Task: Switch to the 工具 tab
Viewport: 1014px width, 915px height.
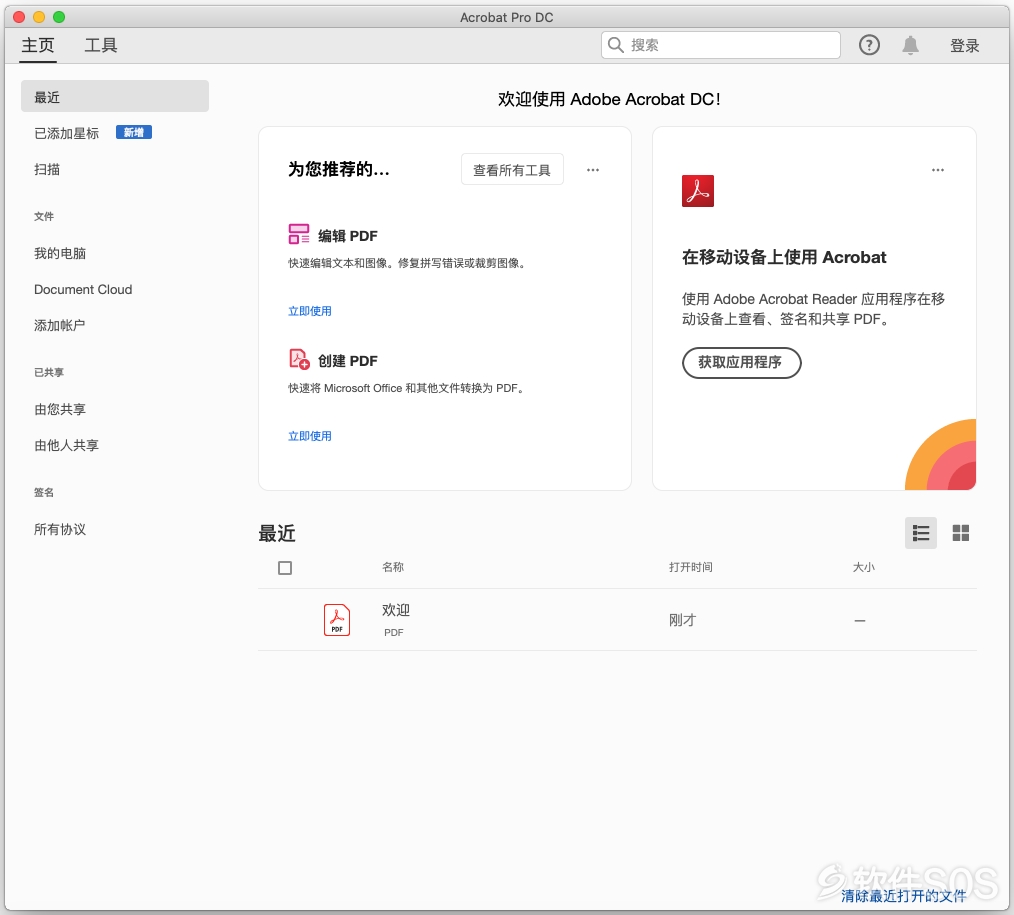Action: [101, 45]
